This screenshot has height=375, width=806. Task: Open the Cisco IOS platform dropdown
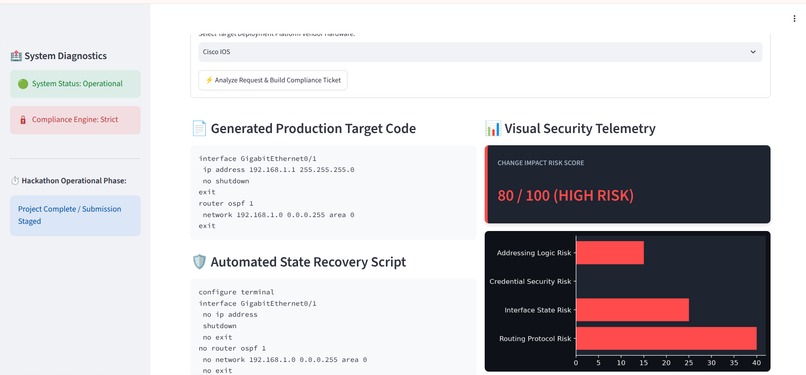coord(480,52)
